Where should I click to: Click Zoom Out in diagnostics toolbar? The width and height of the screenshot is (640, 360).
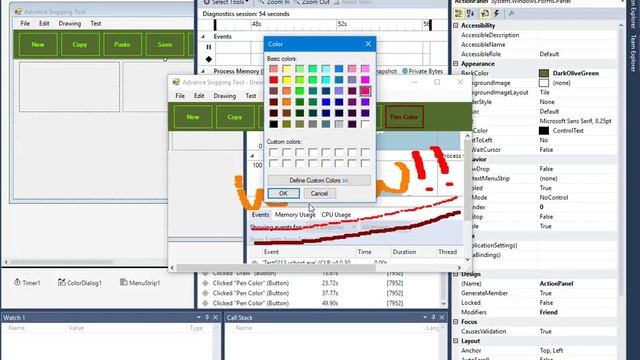click(x=311, y=2)
